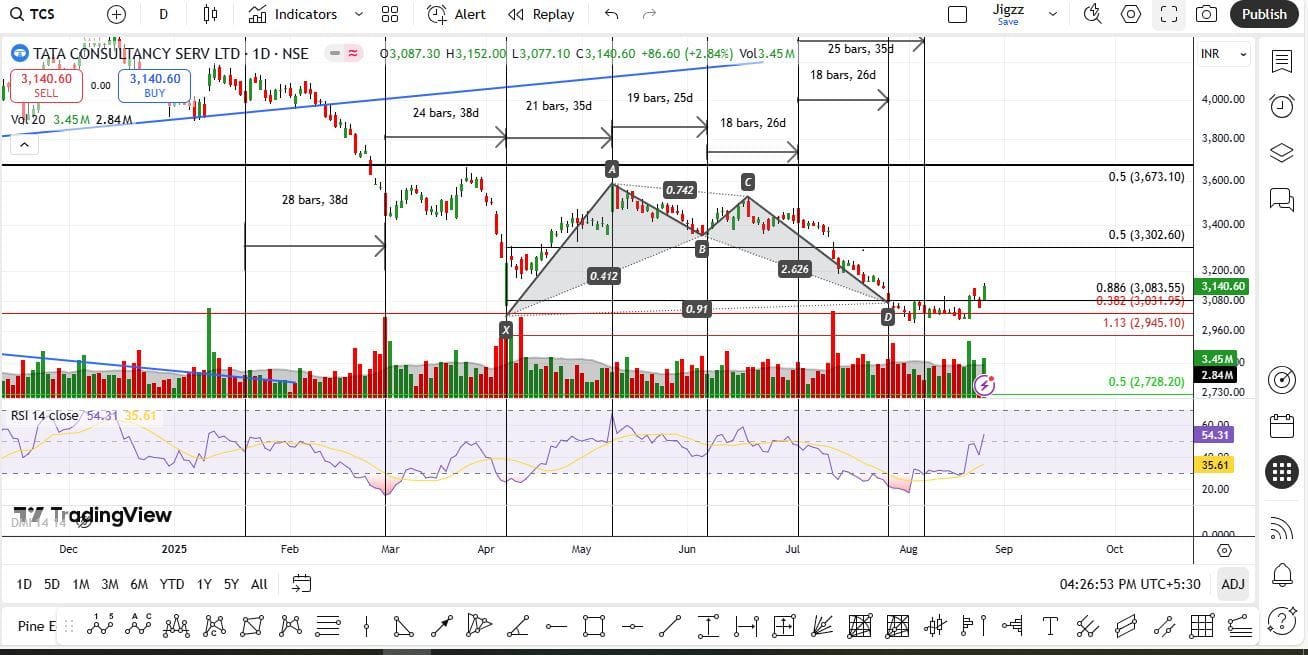This screenshot has height=655, width=1308.
Task: Select the 1Y time range
Action: pyautogui.click(x=204, y=583)
